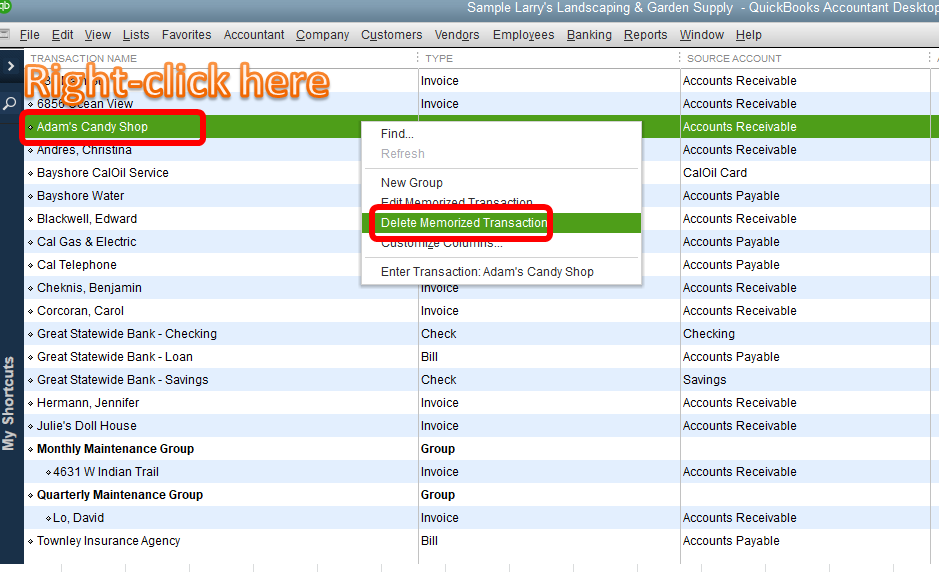Open the Banking menu
Screen dimensions: 939x572
(x=589, y=35)
